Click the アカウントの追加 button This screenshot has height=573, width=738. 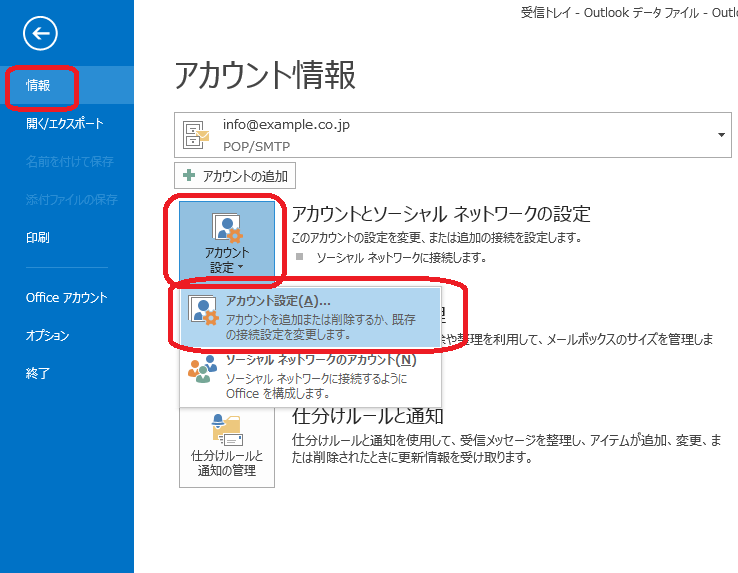click(x=235, y=176)
